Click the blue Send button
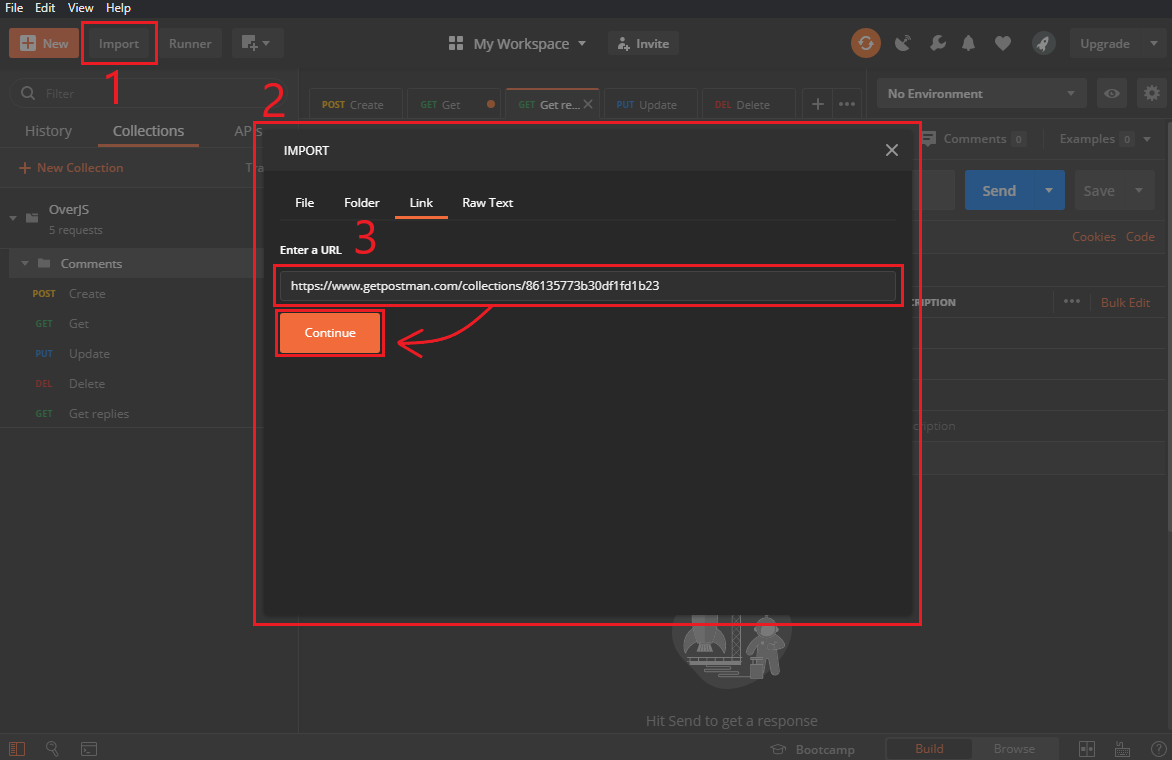Viewport: 1172px width, 760px height. click(999, 191)
